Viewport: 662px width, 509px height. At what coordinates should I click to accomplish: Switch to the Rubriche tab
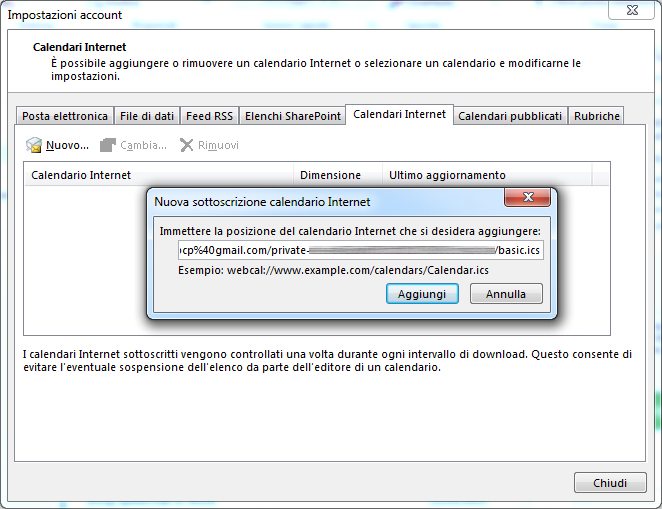pos(597,116)
